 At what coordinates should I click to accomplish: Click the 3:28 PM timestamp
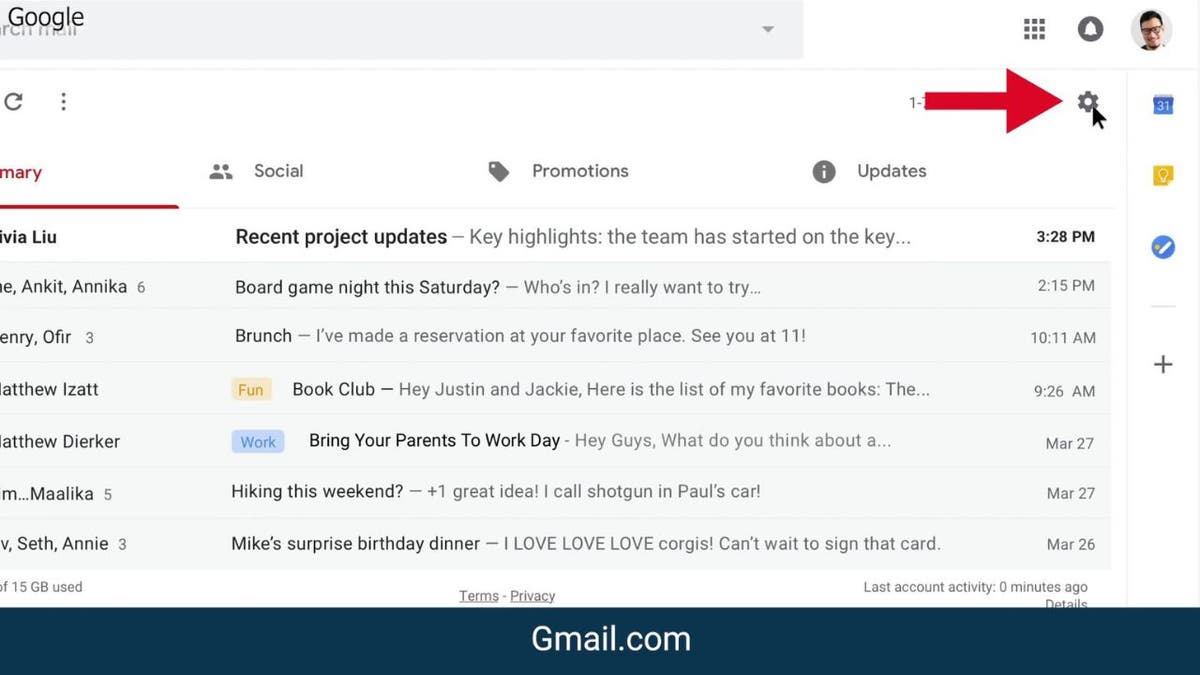[x=1065, y=237]
